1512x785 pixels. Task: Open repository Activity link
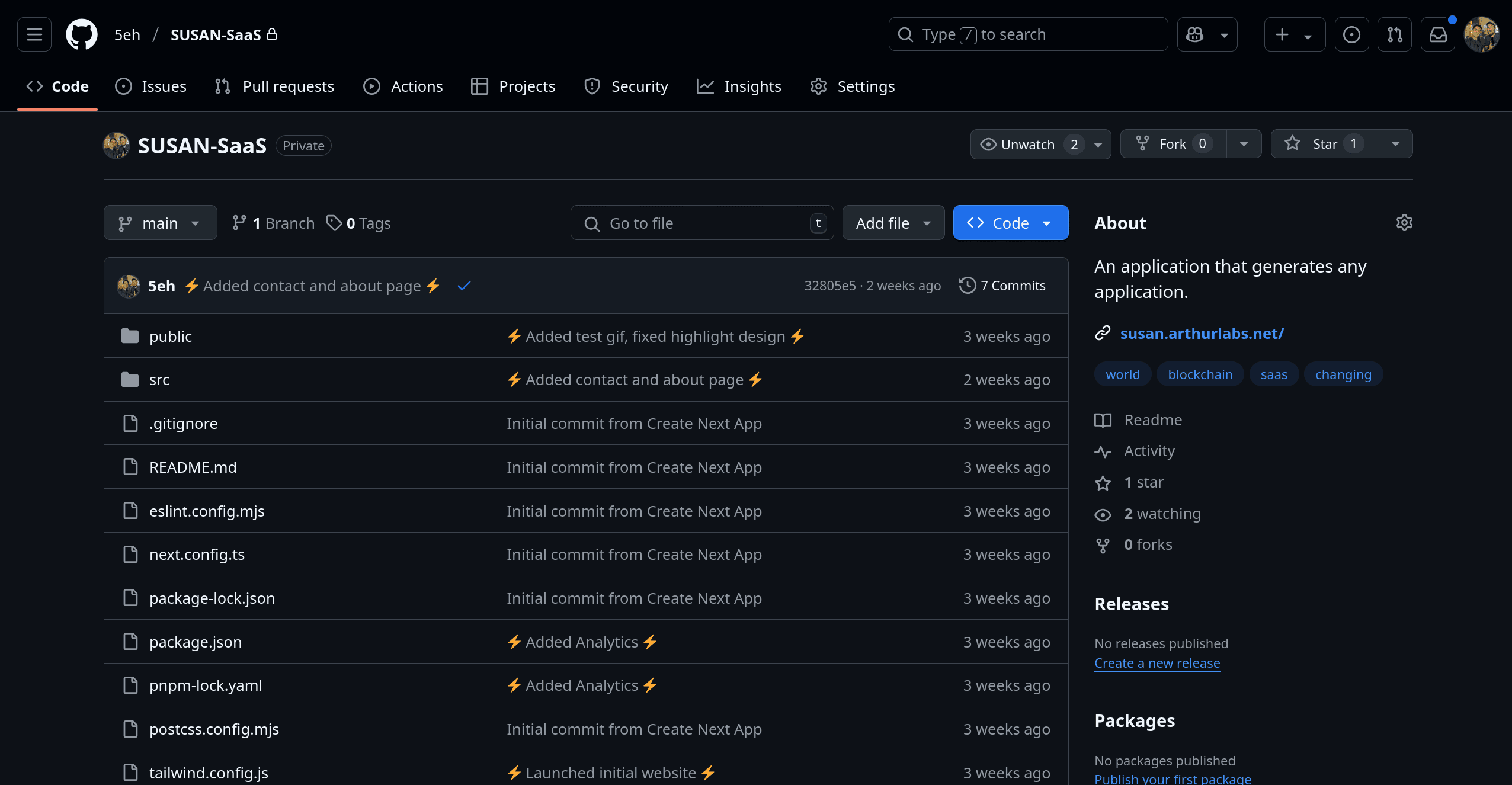(x=1135, y=451)
